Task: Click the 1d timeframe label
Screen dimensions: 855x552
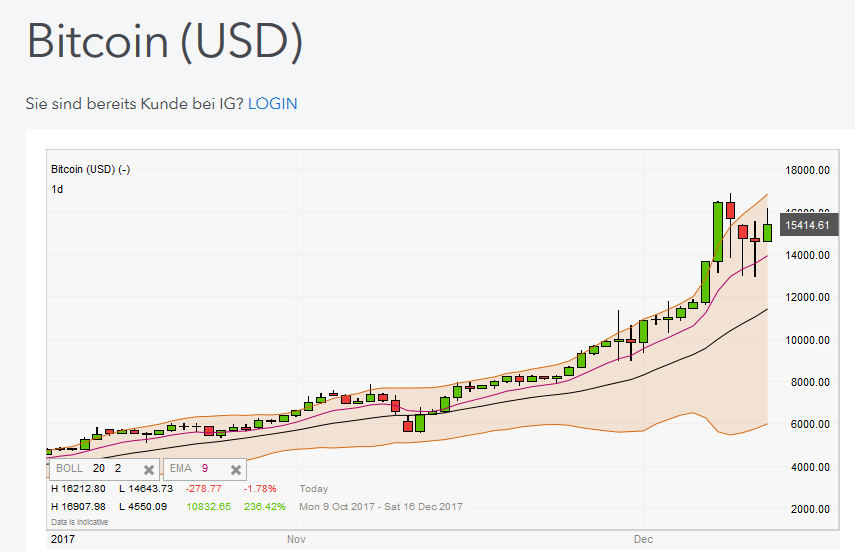Action: (57, 189)
